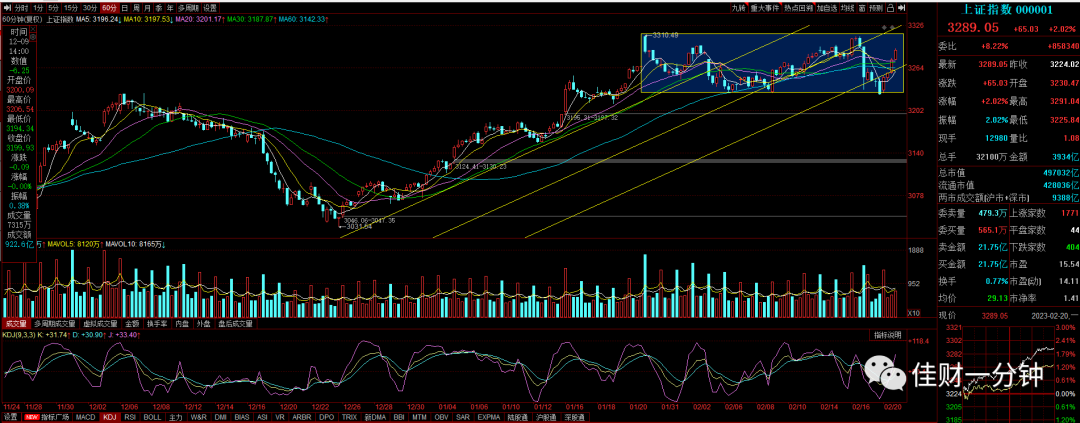
Task: Switch indicator to RSI
Action: [x=130, y=417]
